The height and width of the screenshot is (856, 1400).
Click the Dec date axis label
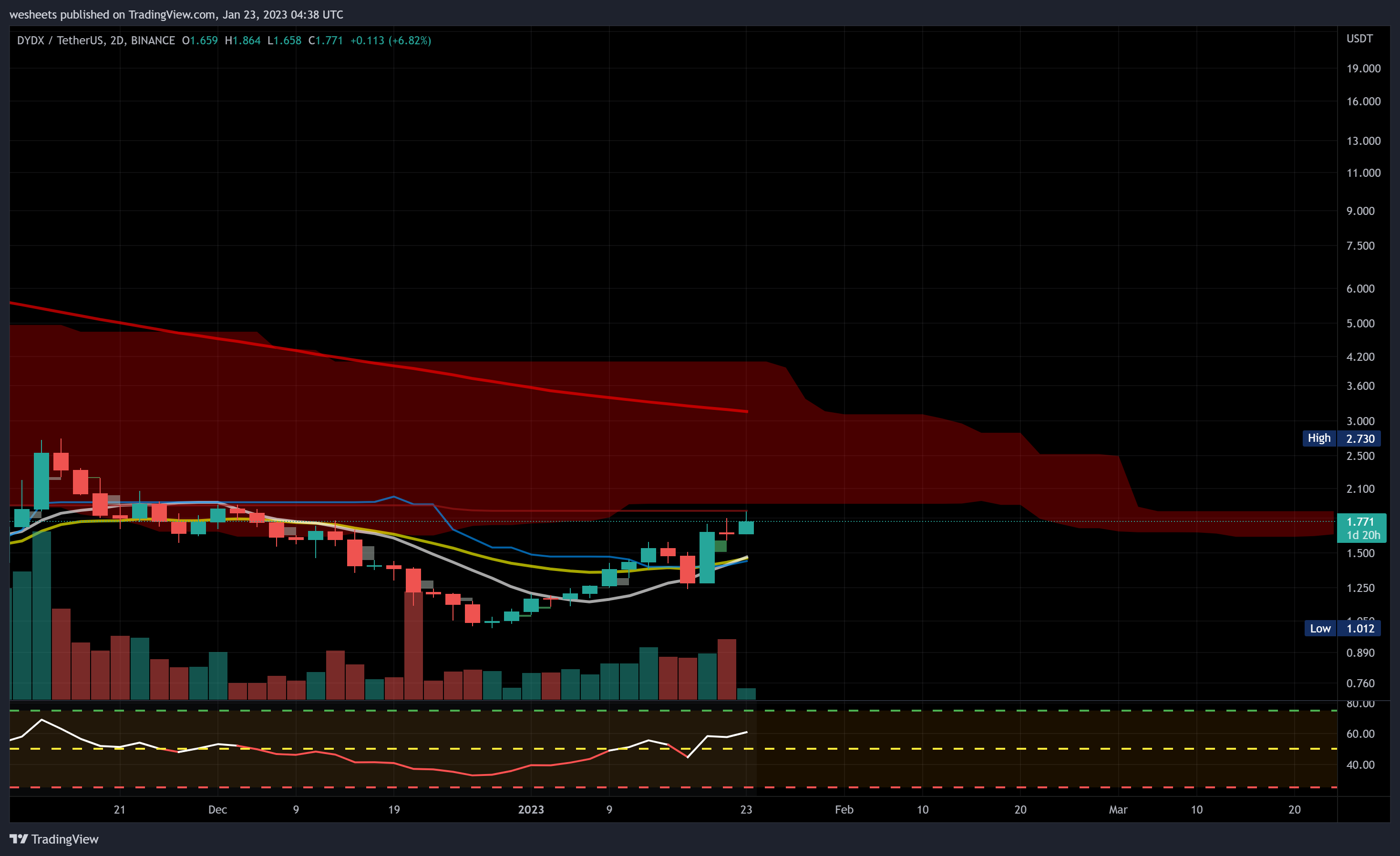pos(217,809)
